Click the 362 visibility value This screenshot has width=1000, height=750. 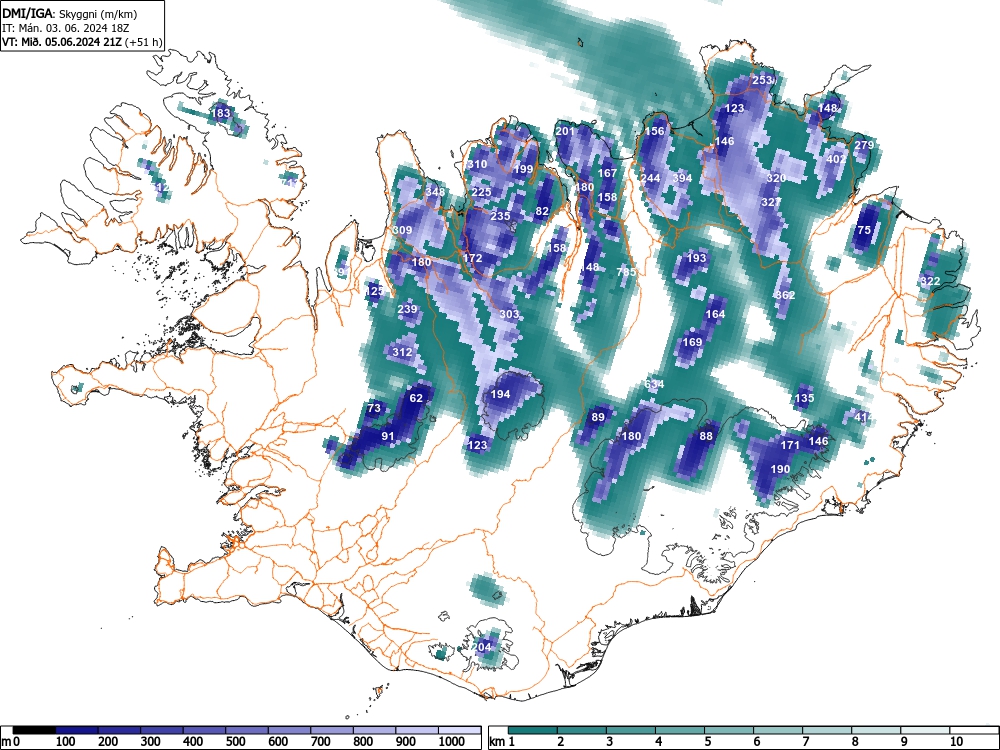point(785,295)
